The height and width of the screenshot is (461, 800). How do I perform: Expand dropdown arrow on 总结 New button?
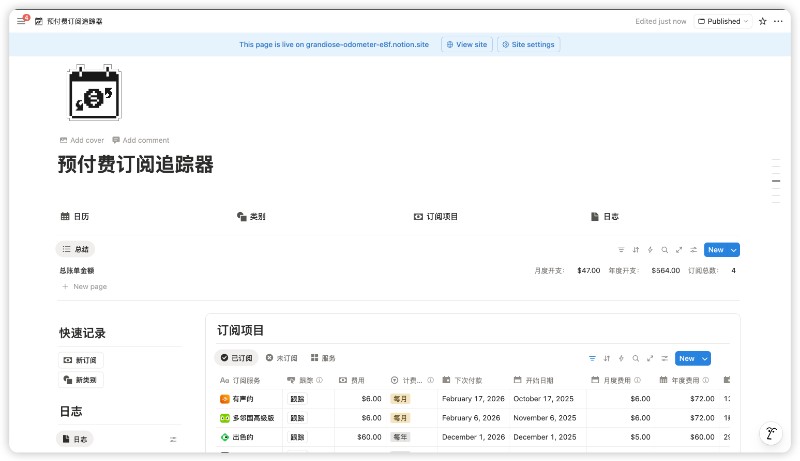click(734, 250)
